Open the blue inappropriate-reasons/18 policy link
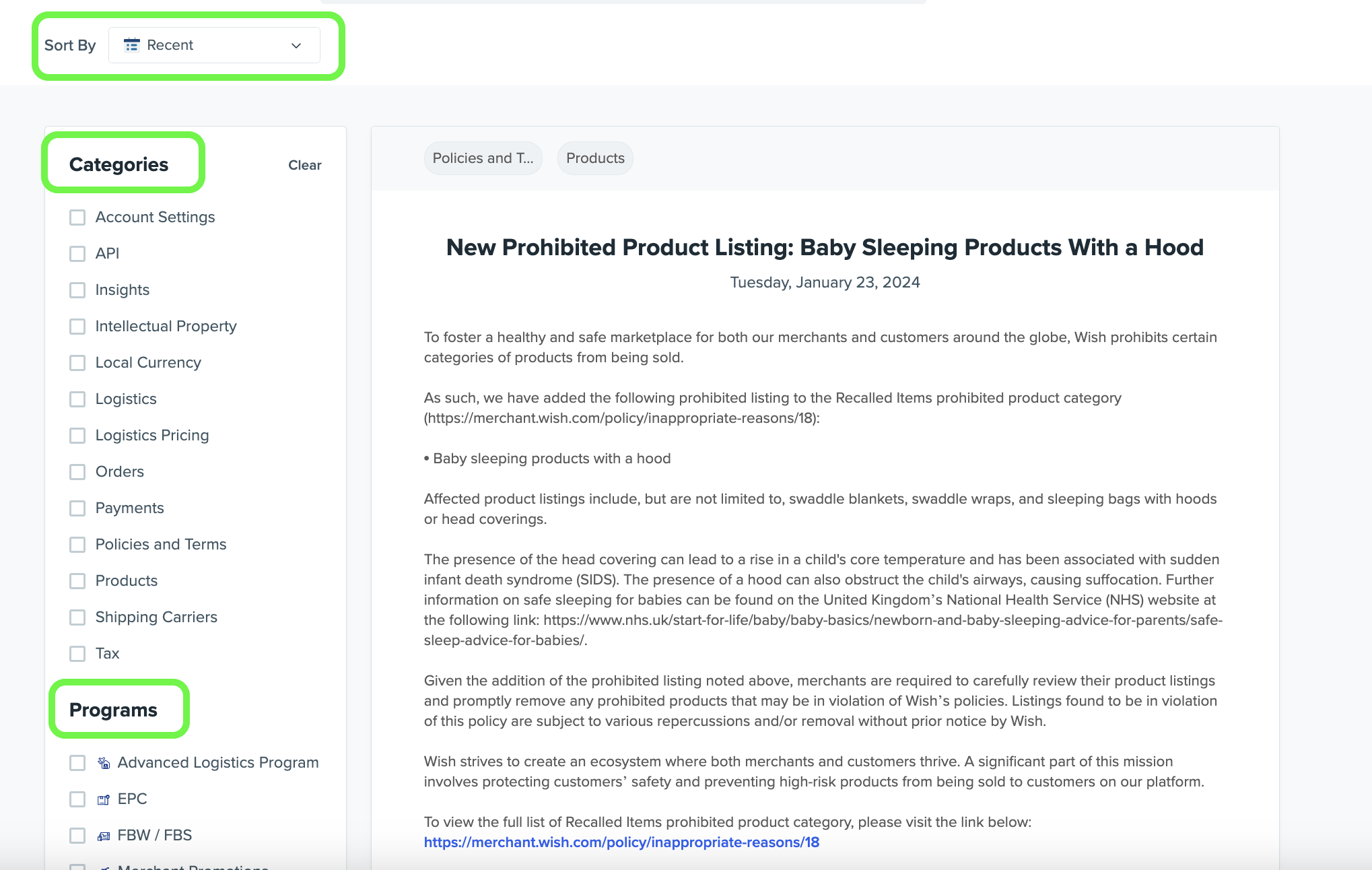Screen dimensions: 1372x870 coord(621,842)
